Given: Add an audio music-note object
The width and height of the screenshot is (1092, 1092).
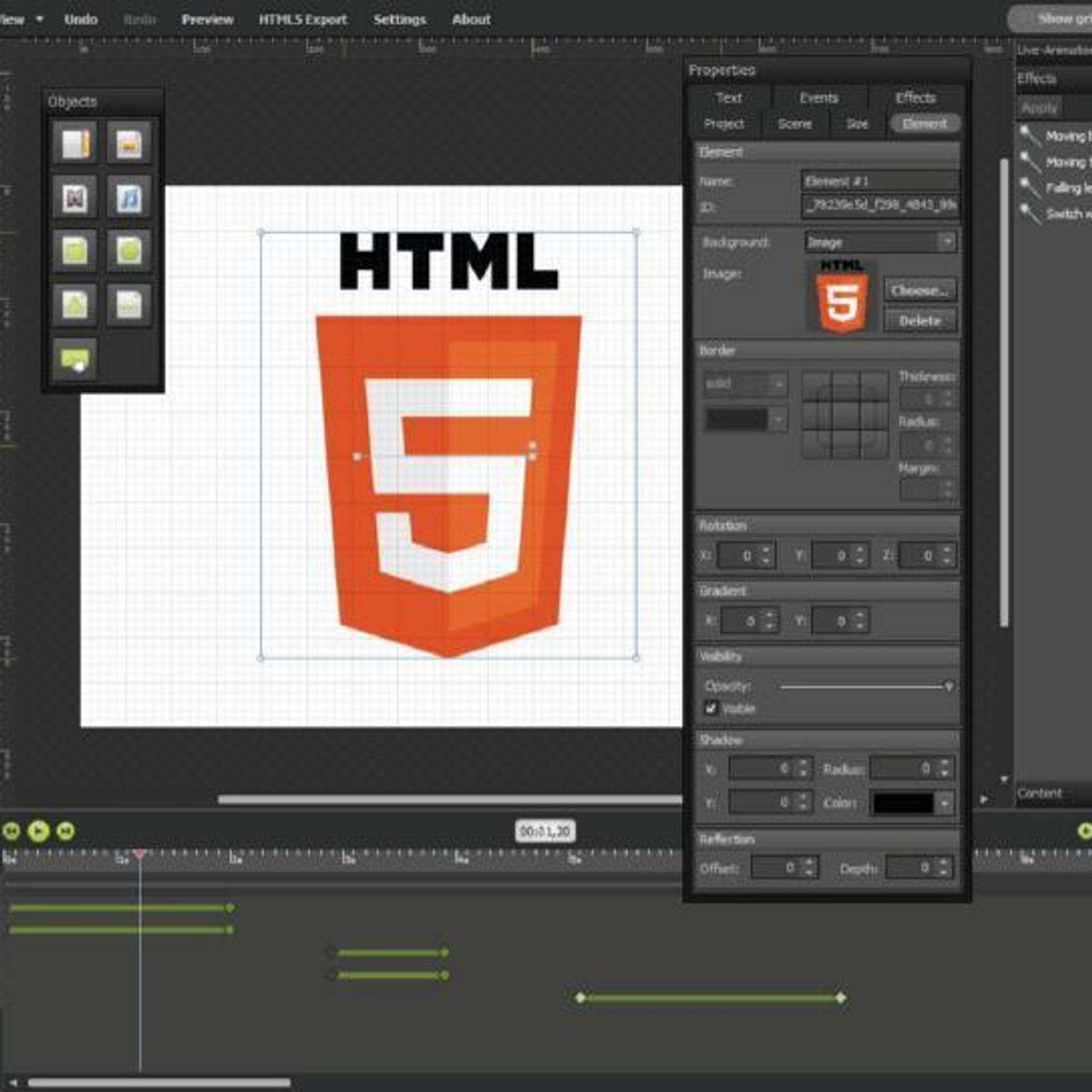Looking at the screenshot, I should point(129,198).
